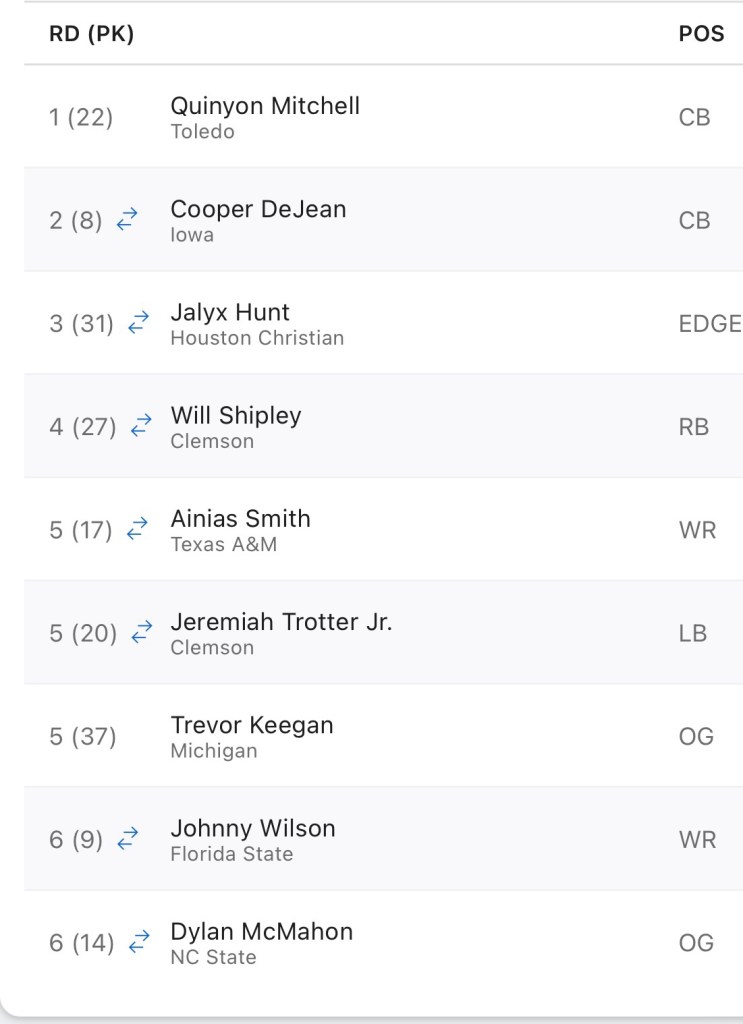
Task: Click trade icon next to Jalyx Hunt pick
Action: [x=138, y=323]
